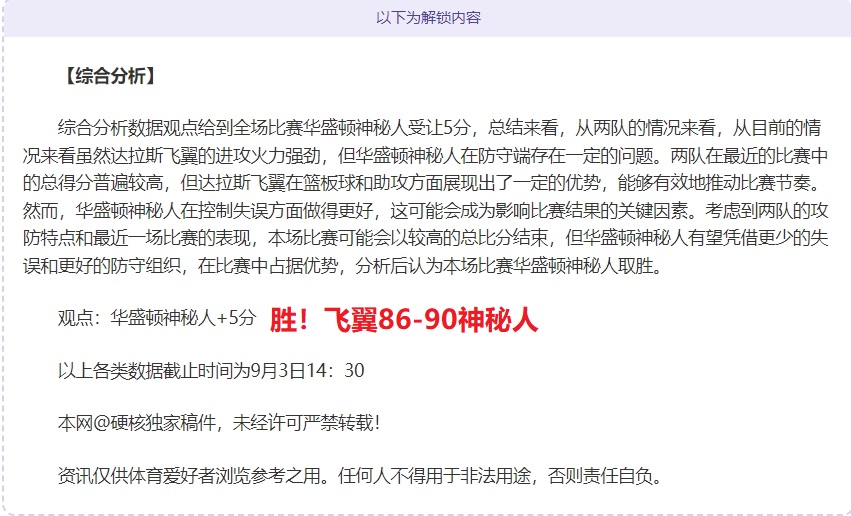Screen dimensions: 851x516
Task: Click the line '观点：华盛顿神秘人+5分'
Action: 157,317
